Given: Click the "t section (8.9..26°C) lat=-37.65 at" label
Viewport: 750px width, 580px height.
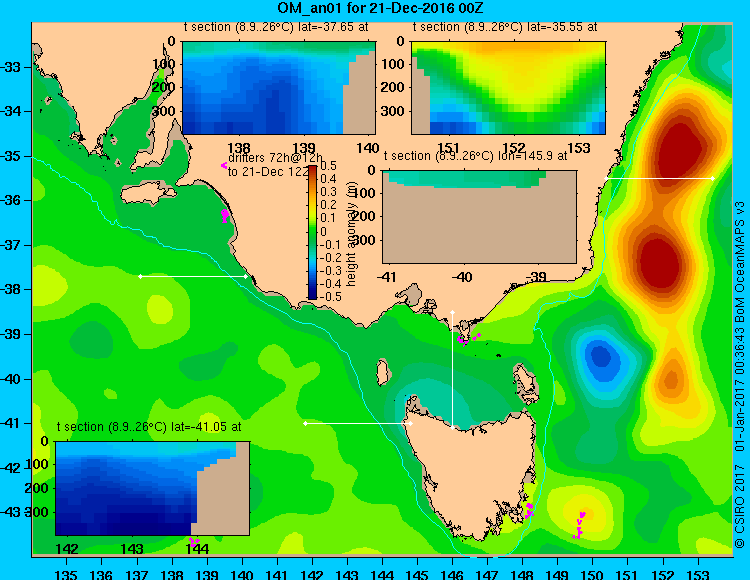Looking at the screenshot, I should coord(276,27).
